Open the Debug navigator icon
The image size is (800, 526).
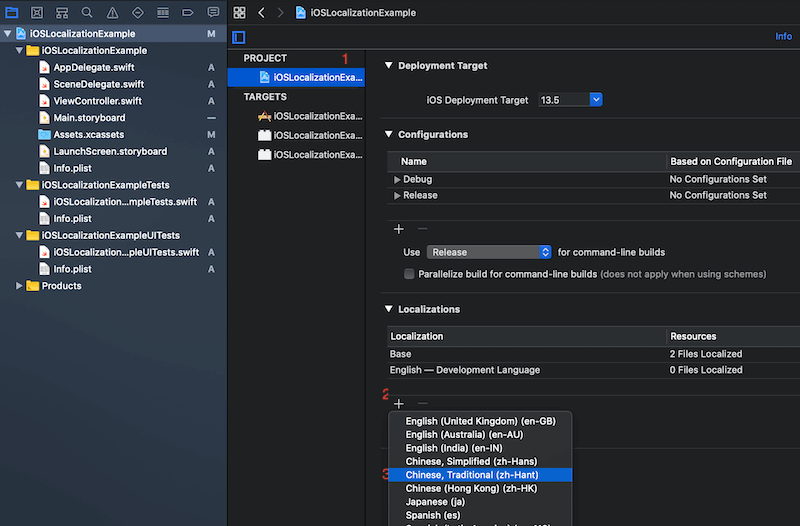tap(163, 12)
